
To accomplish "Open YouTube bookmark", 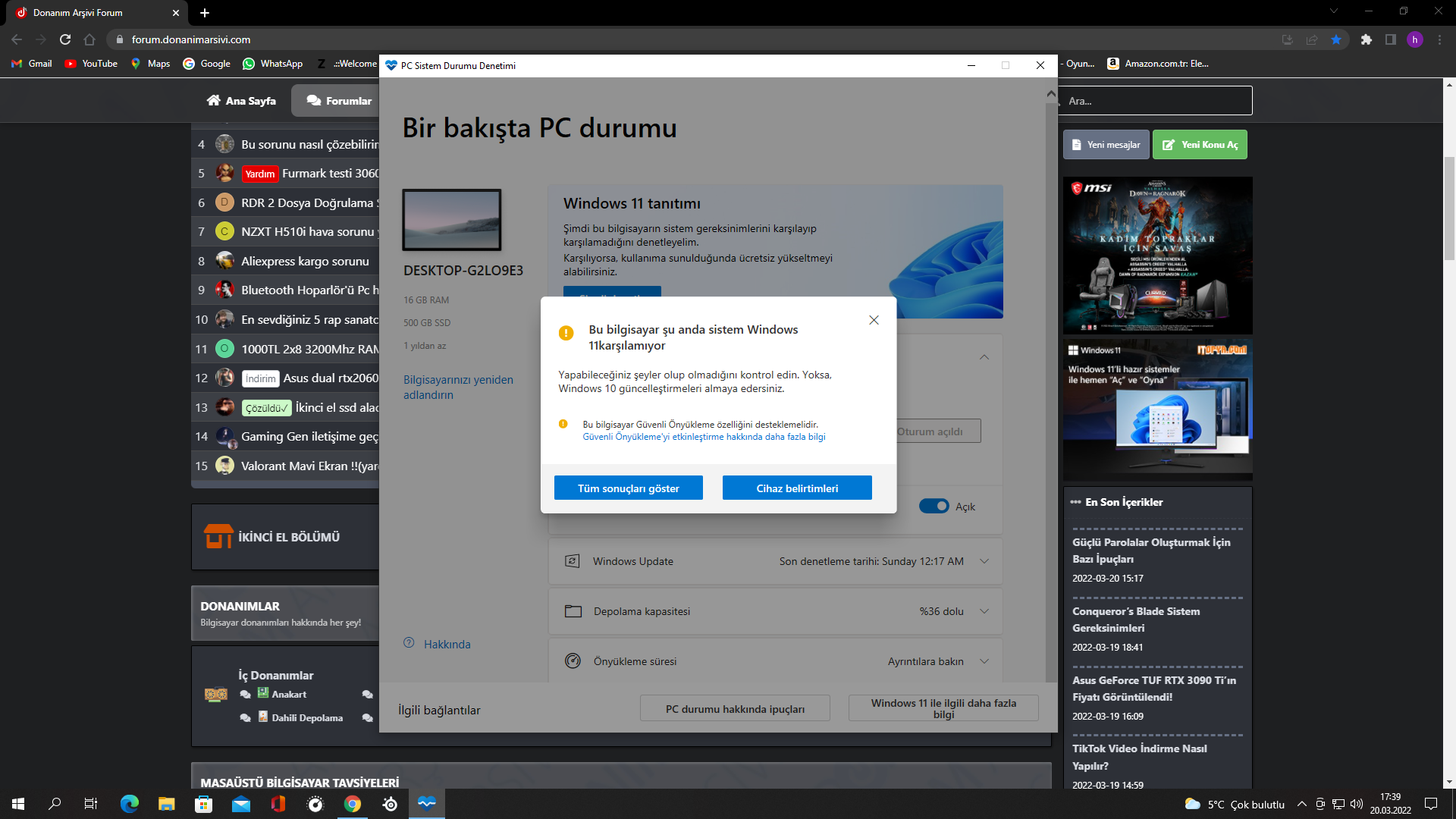I will click(x=91, y=64).
